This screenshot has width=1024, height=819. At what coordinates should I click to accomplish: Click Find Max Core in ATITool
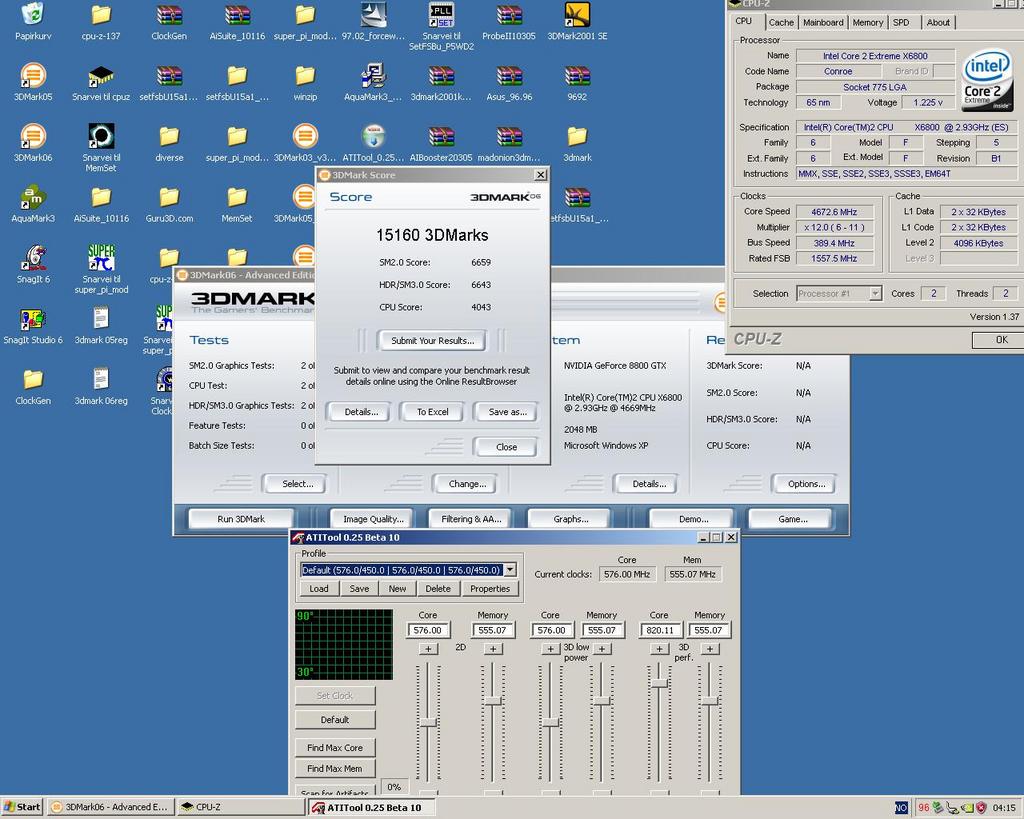click(335, 747)
